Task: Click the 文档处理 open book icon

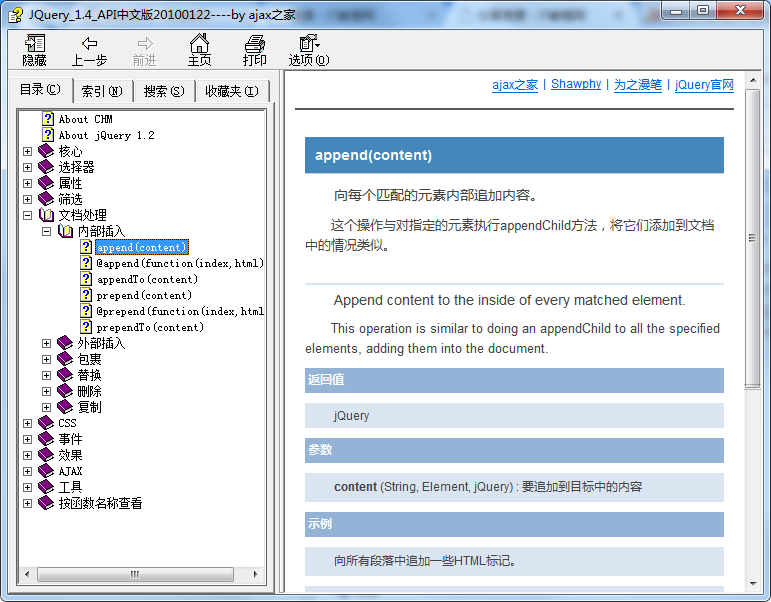Action: click(46, 215)
